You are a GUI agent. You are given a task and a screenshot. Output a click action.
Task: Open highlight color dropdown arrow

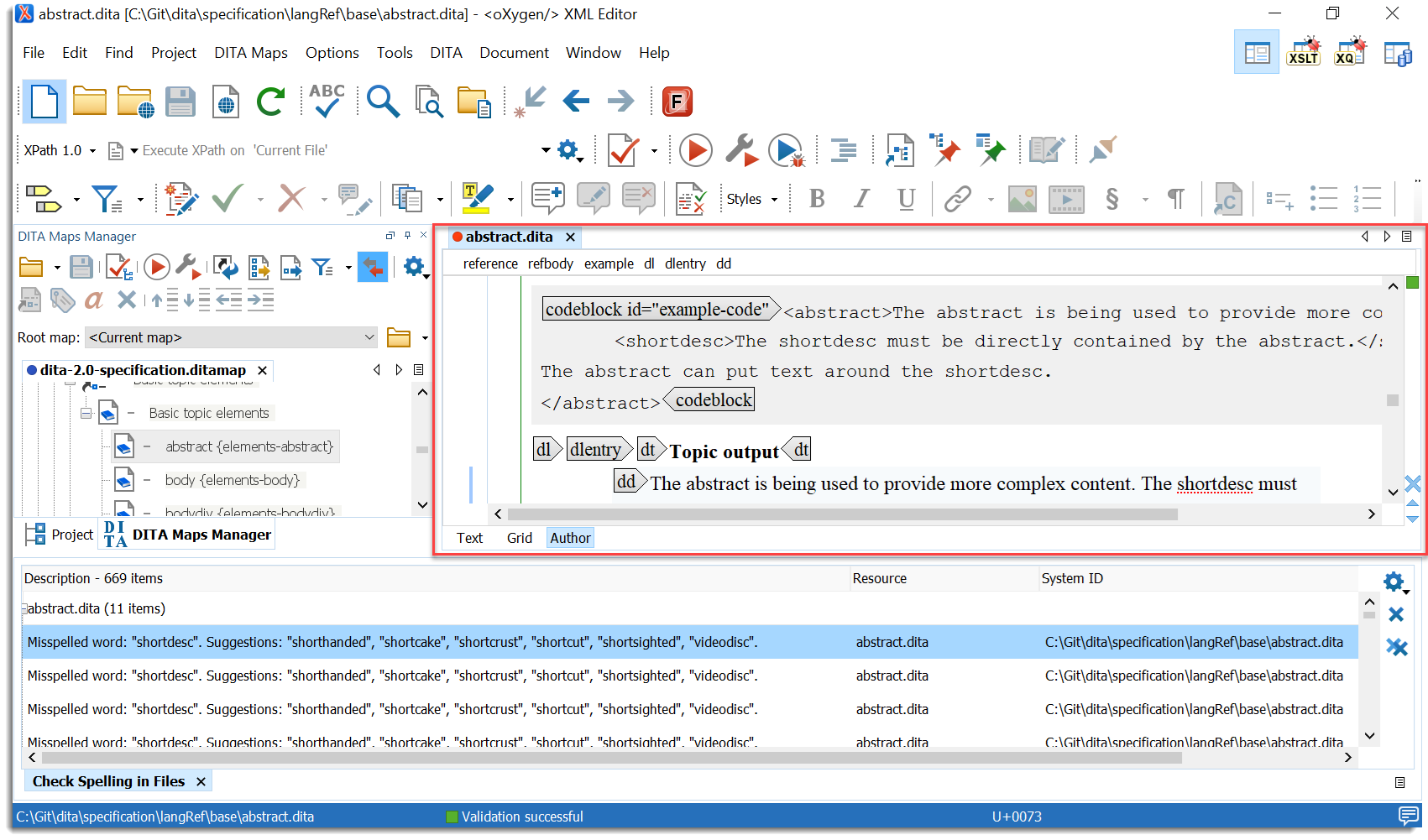(x=510, y=200)
